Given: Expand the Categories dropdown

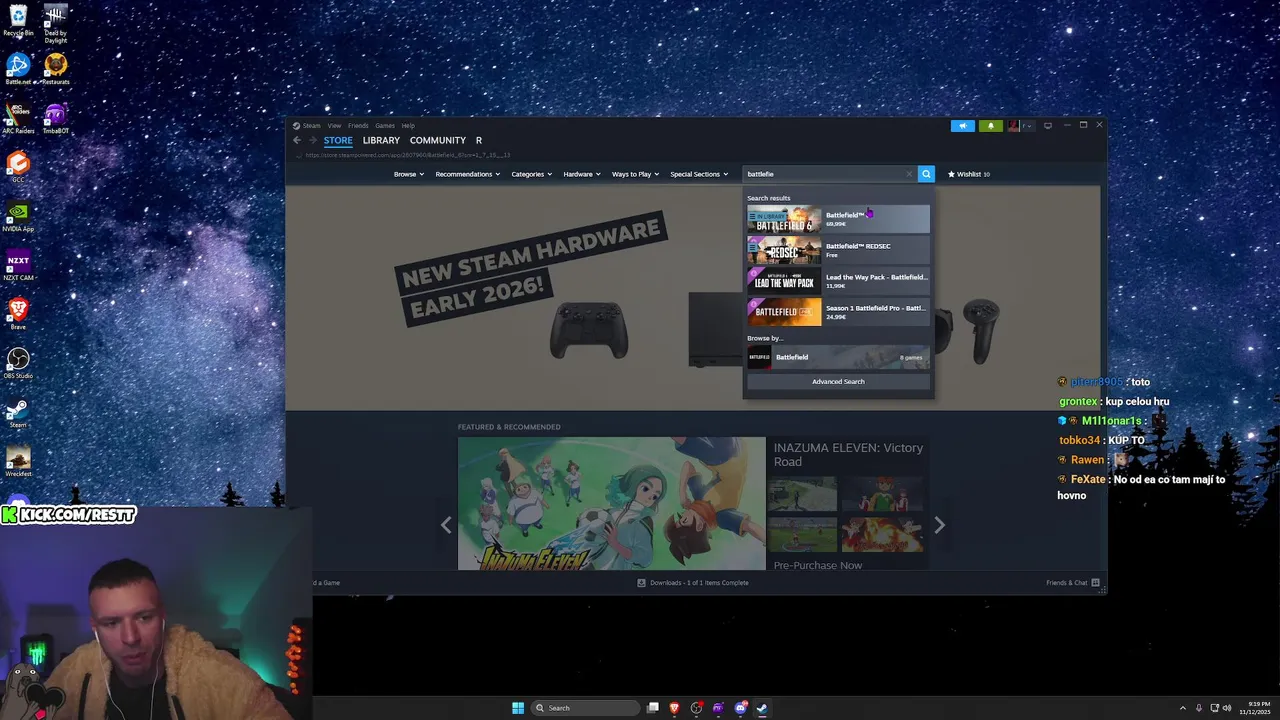Looking at the screenshot, I should click(x=531, y=174).
